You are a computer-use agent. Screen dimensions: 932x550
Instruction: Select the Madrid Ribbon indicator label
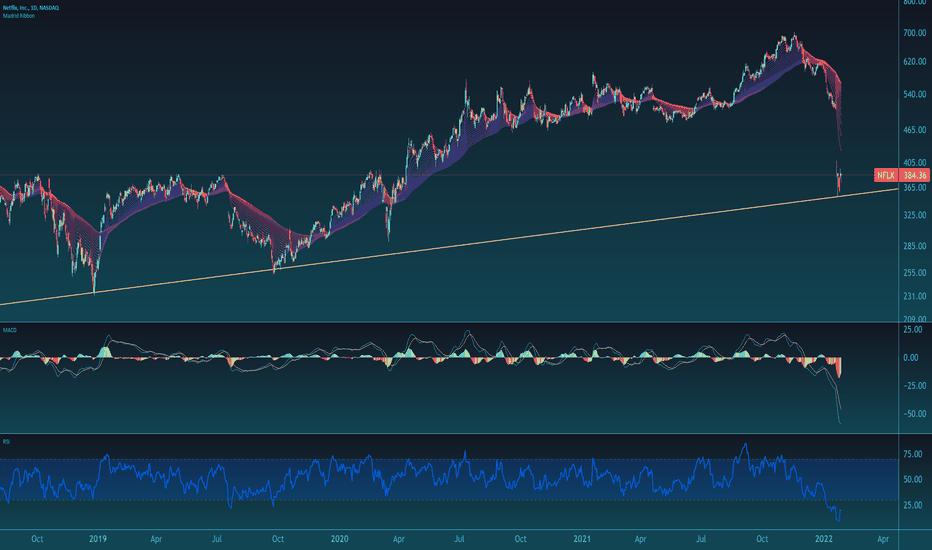tap(19, 16)
